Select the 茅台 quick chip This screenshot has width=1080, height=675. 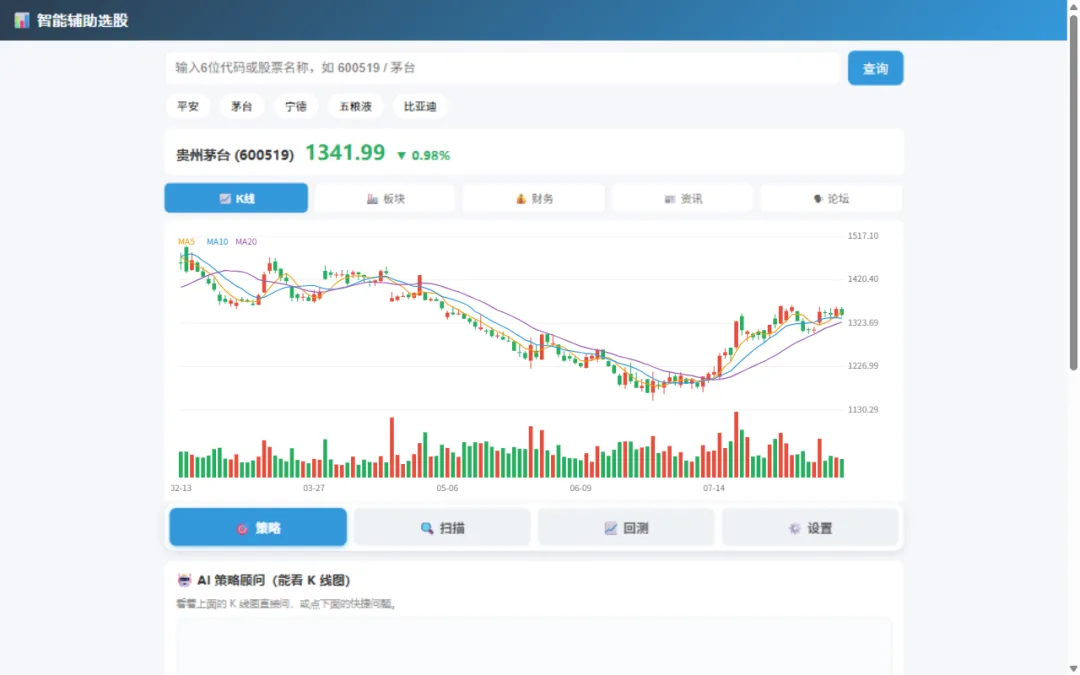[242, 106]
